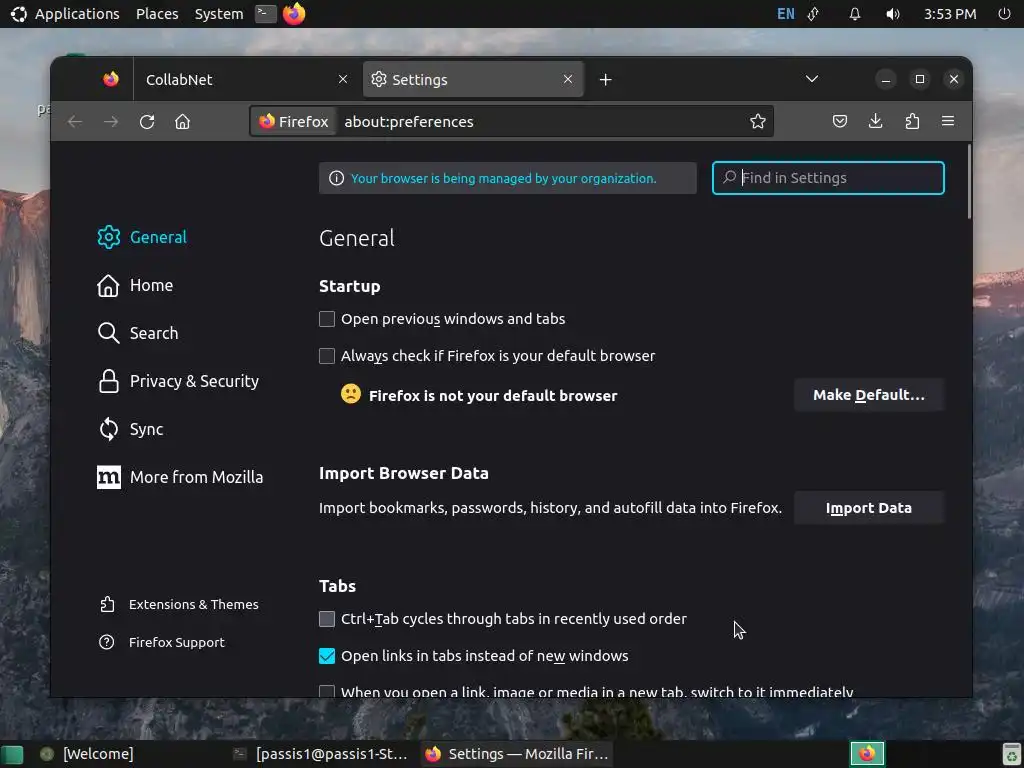1024x768 pixels.
Task: Open the volume control indicator
Action: pos(893,14)
